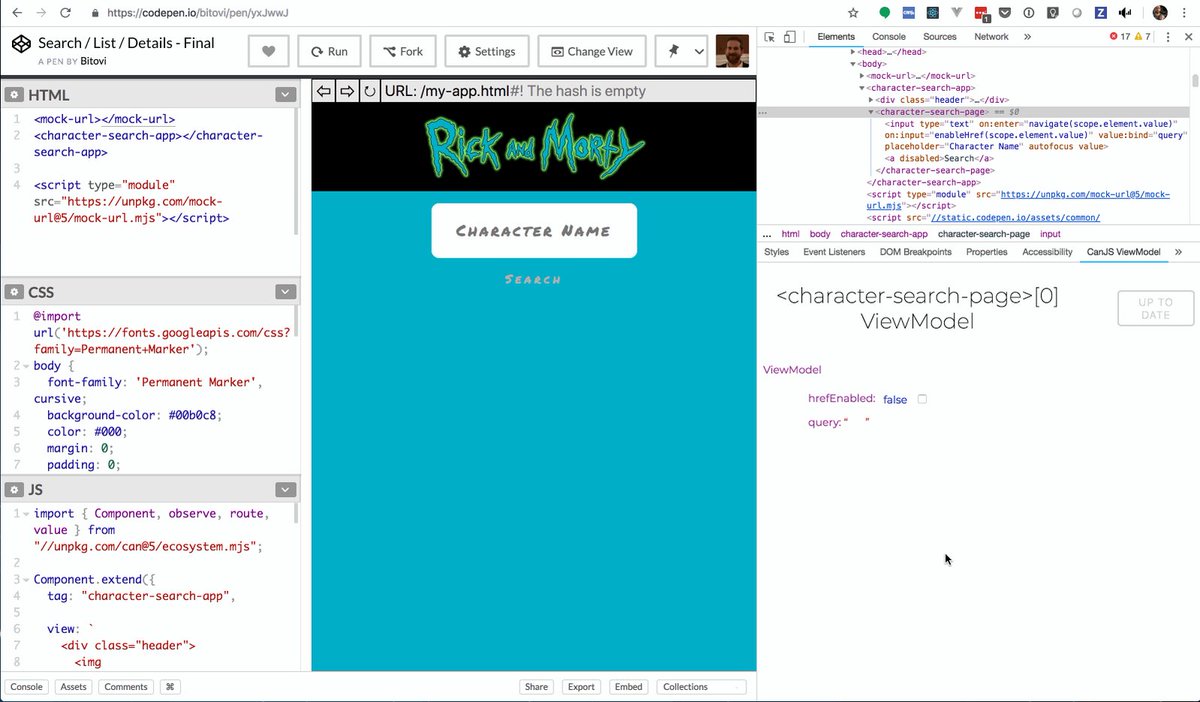
Task: Toggle the hrefEnabled checkbox
Action: click(x=922, y=399)
